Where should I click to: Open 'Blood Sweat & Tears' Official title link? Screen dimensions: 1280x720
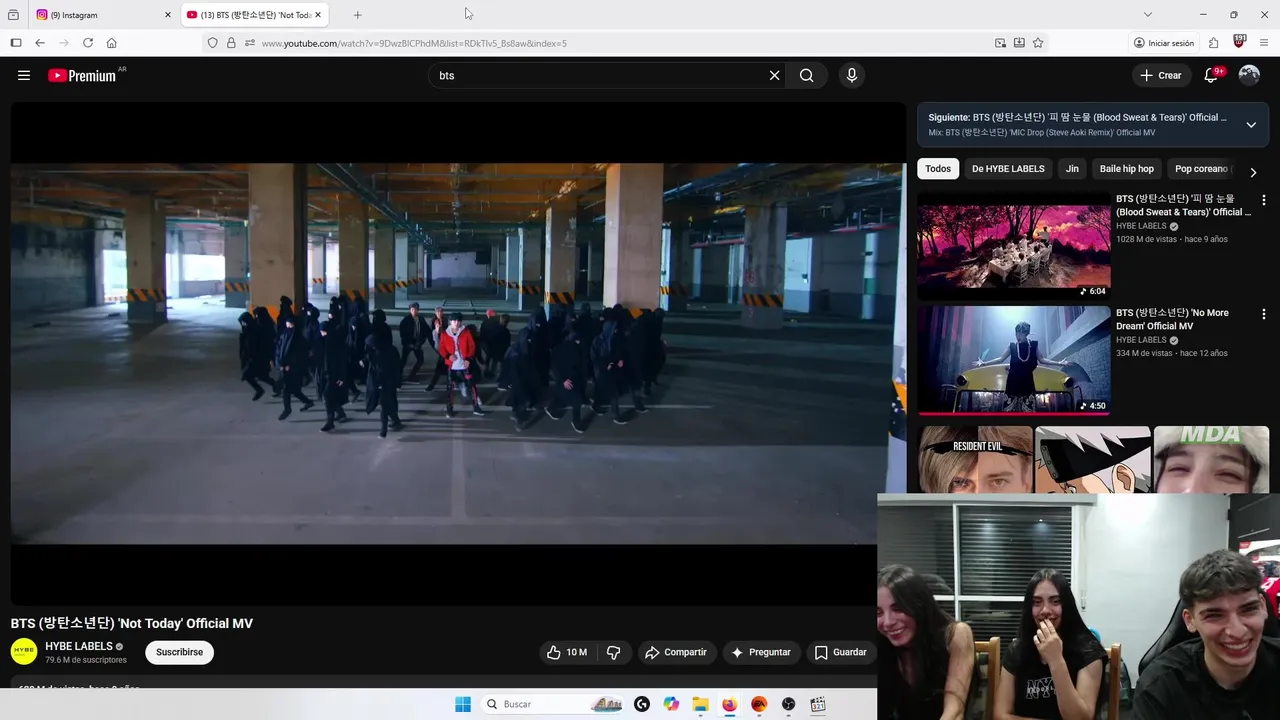(x=1183, y=205)
